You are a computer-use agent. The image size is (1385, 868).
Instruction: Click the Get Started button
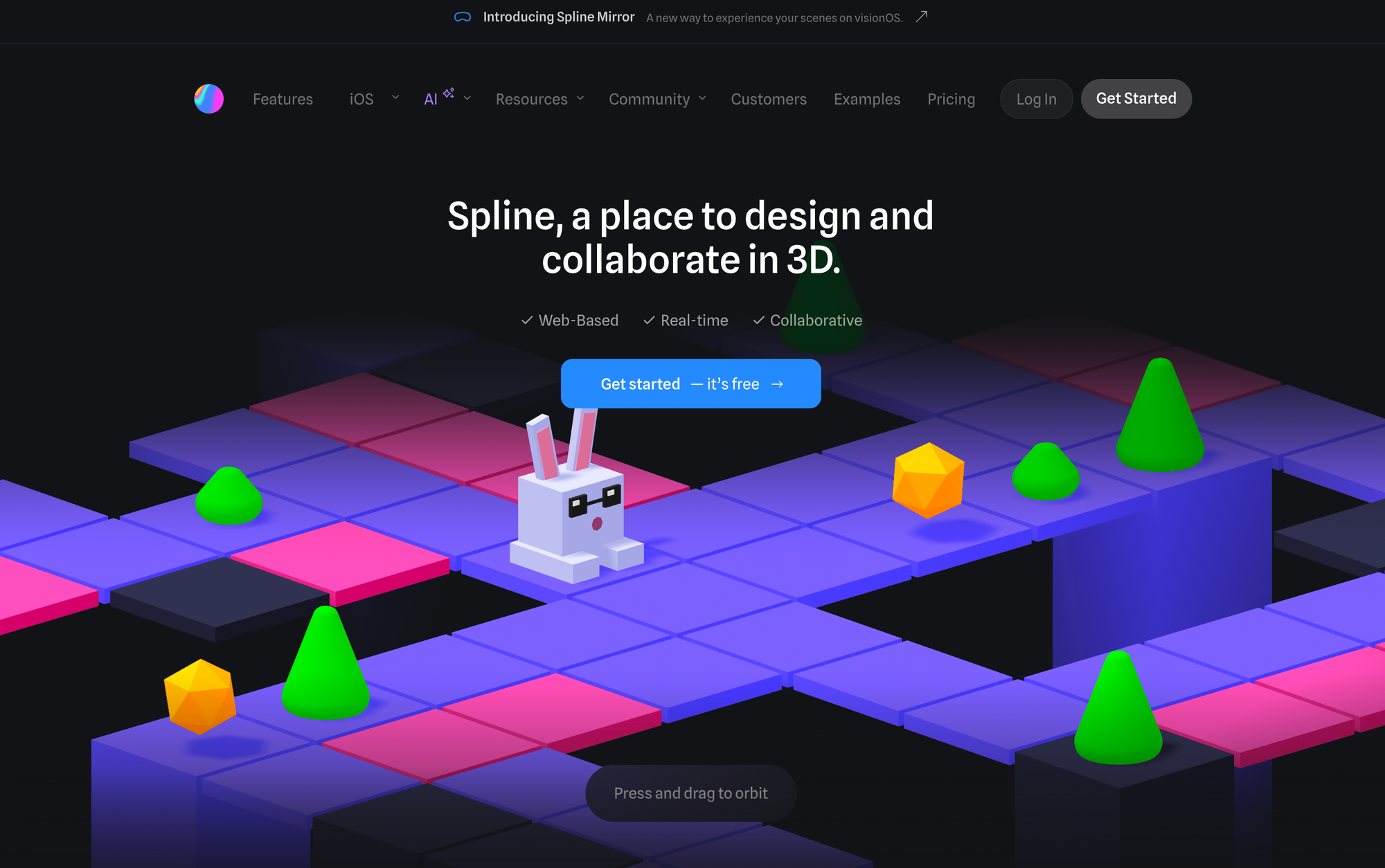(1135, 98)
